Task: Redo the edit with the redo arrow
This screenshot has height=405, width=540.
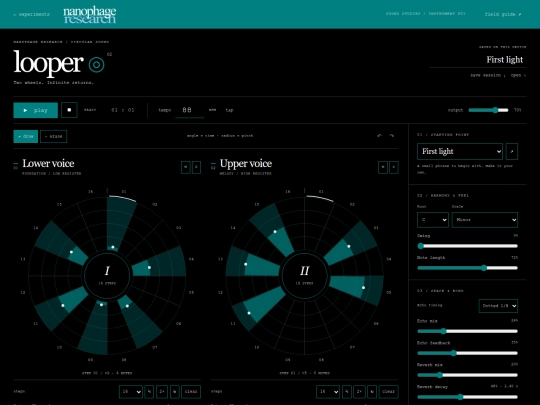Action: point(392,136)
